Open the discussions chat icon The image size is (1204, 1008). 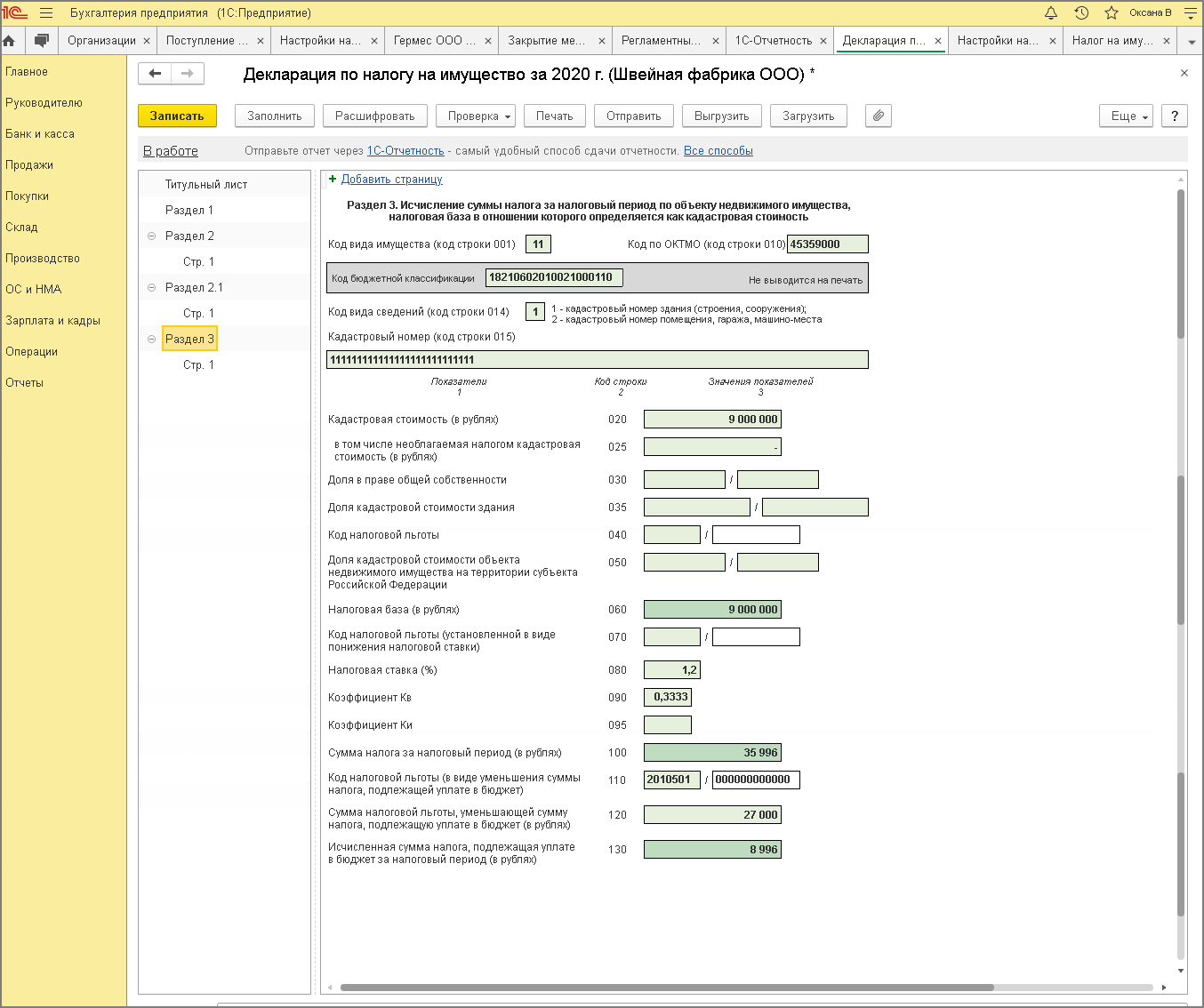pyautogui.click(x=41, y=41)
